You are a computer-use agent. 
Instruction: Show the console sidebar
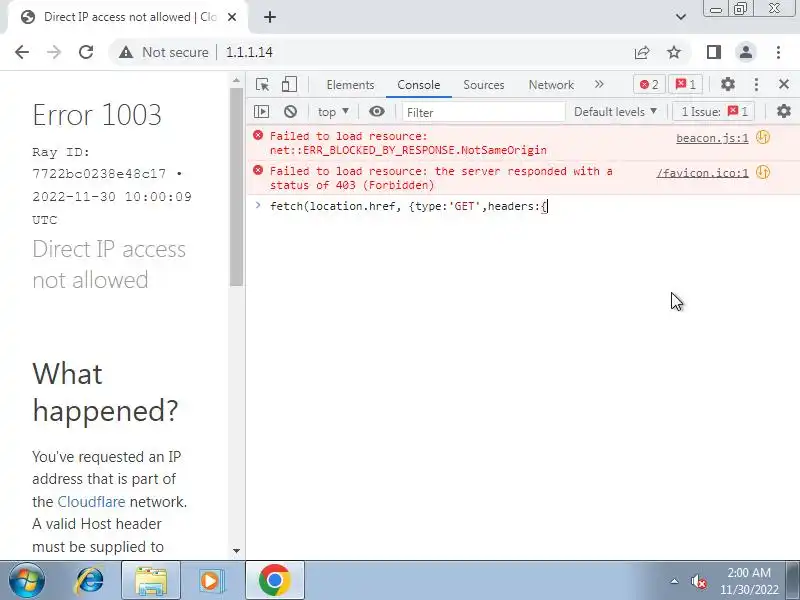(x=261, y=112)
